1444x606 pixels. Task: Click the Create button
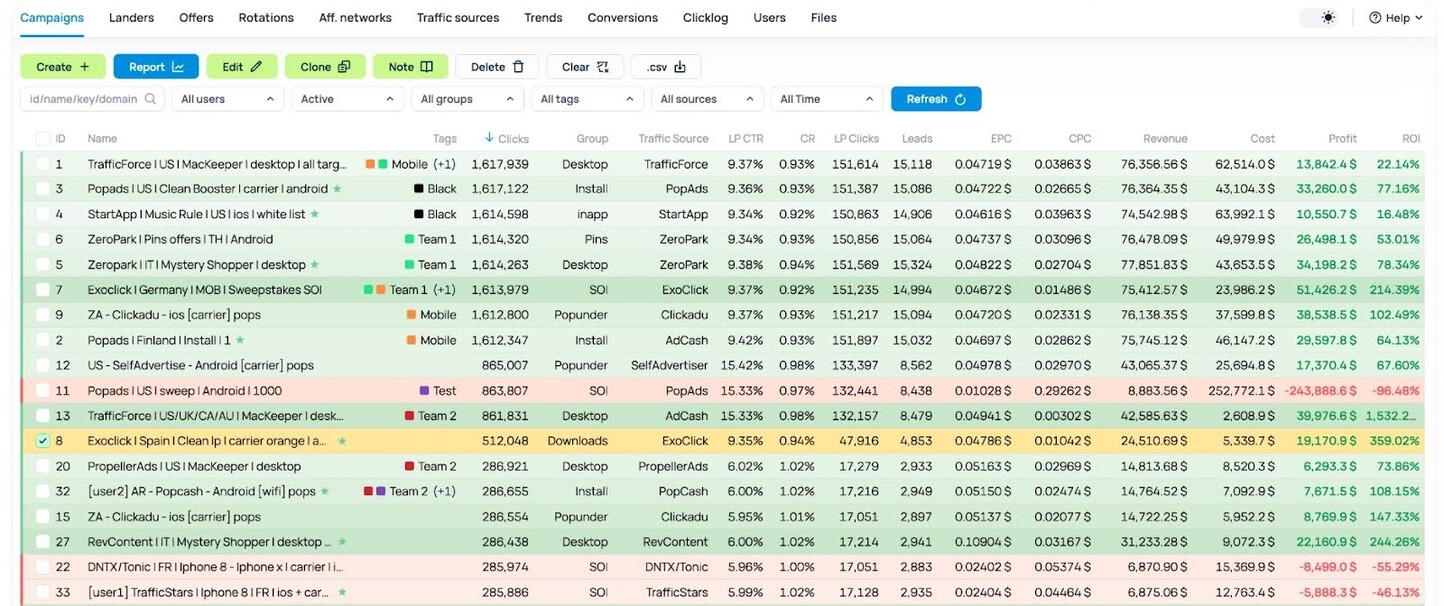pyautogui.click(x=62, y=67)
